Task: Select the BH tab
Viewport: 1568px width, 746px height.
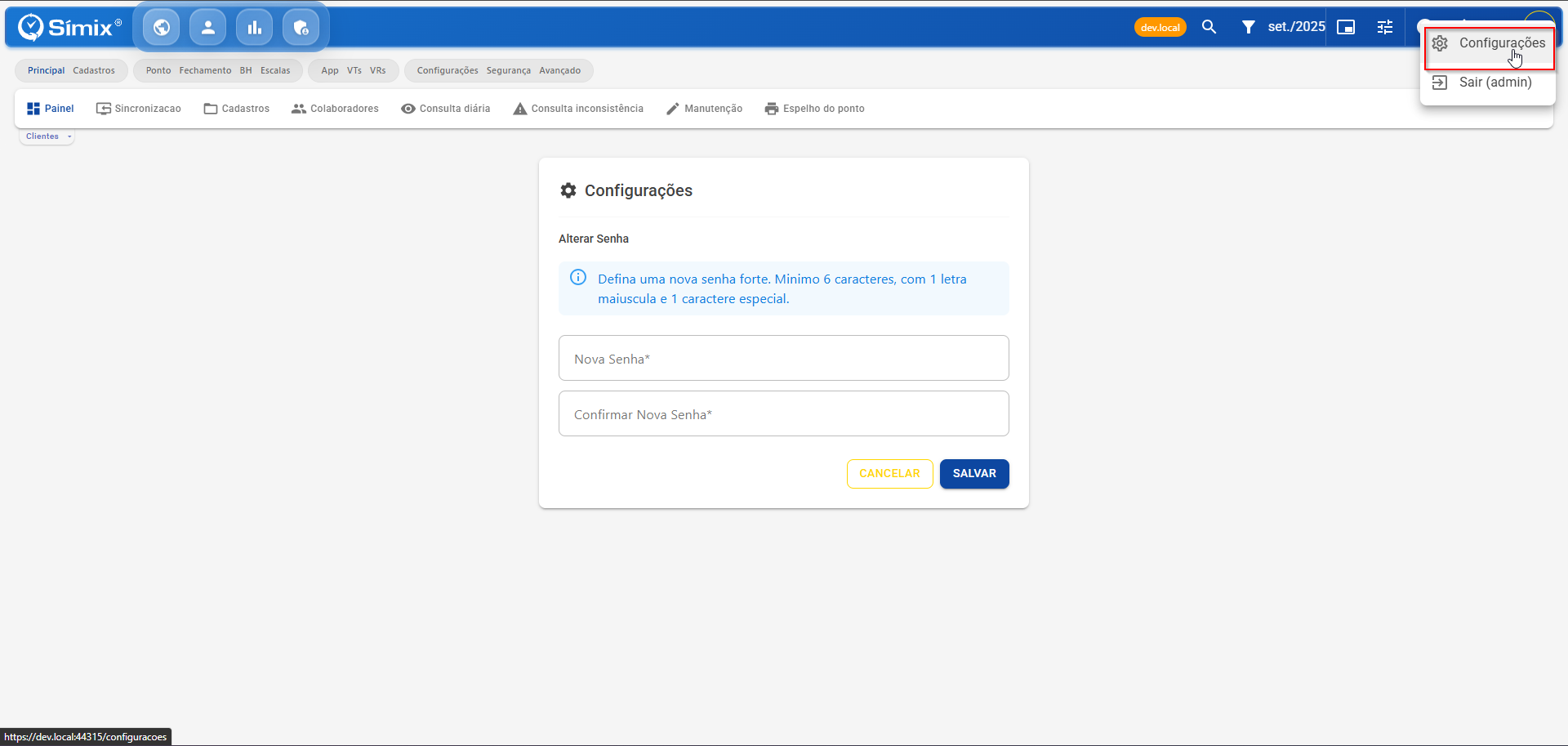Action: point(246,70)
